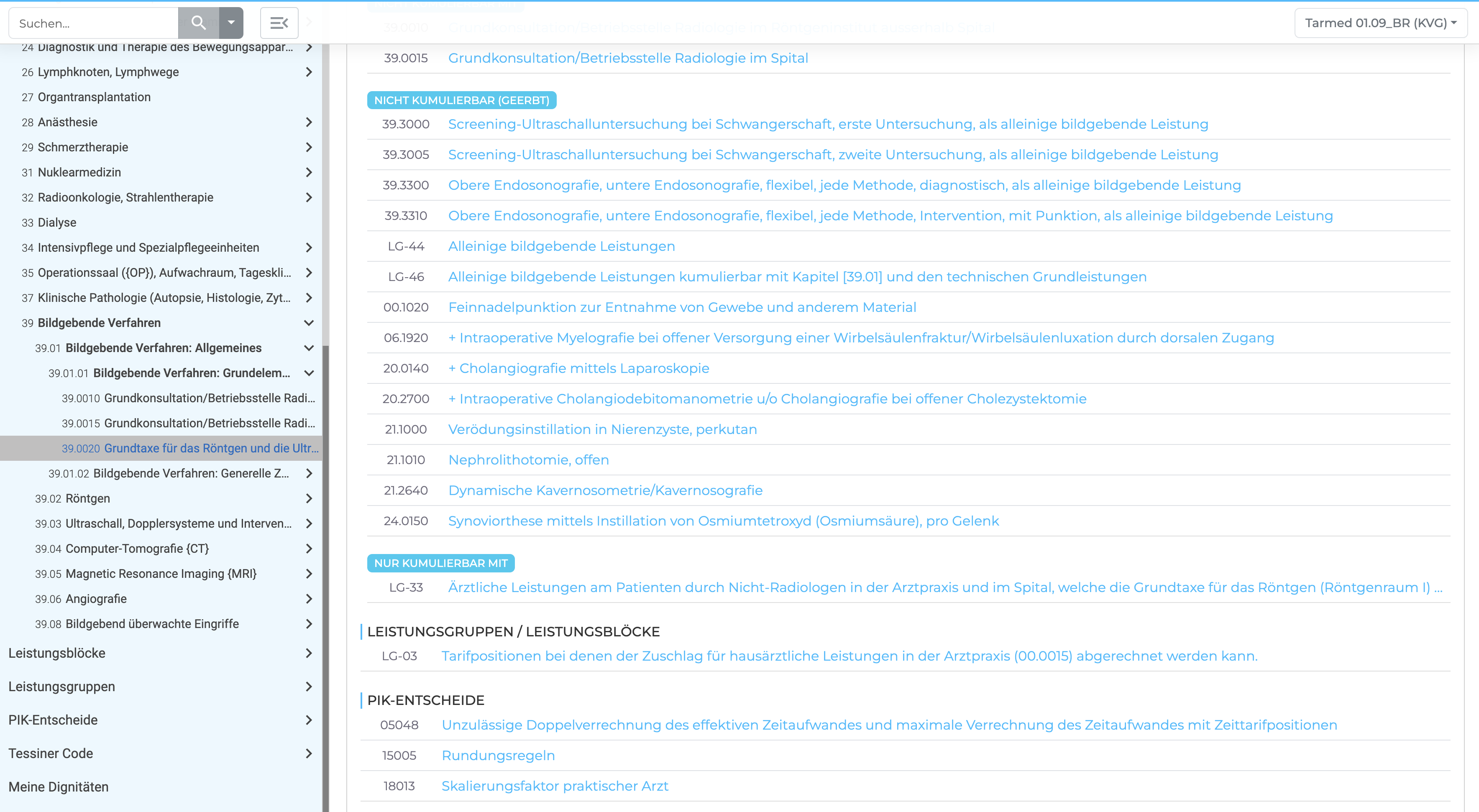Open LG-03 Tarifpositionen Zuschlag hausärztliche link
This screenshot has height=812, width=1479.
pos(850,656)
